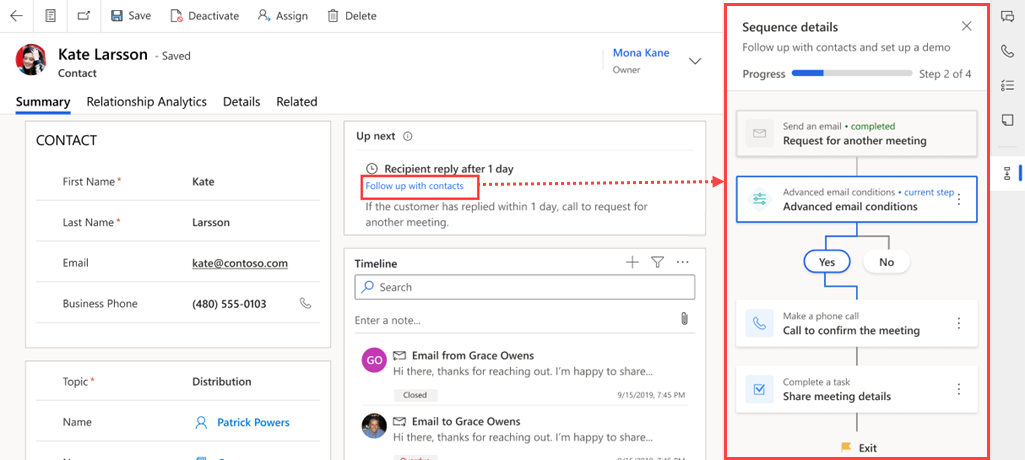Open the timeline filter icon
This screenshot has height=460, width=1025.
point(657,262)
